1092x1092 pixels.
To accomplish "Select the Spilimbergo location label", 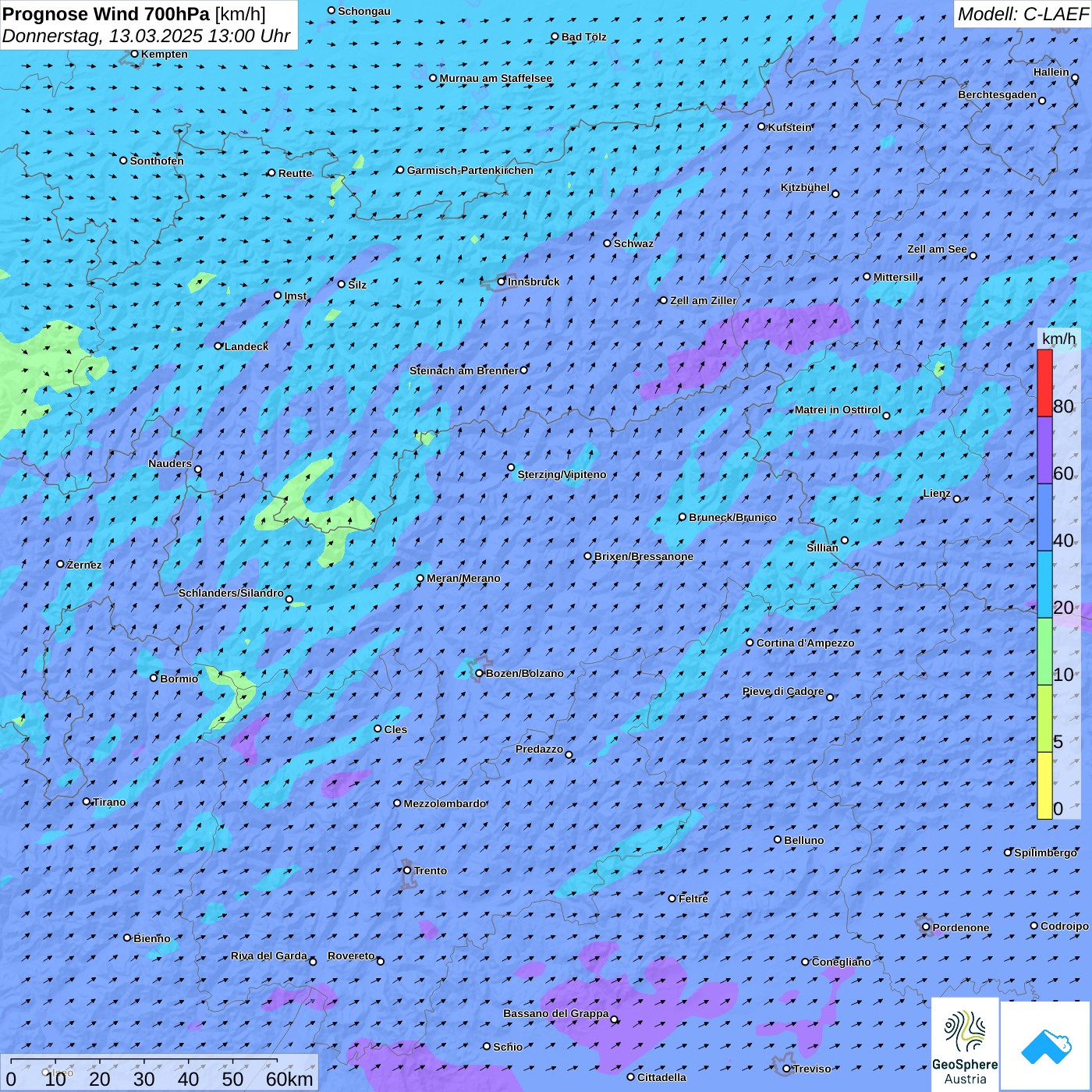I will pyautogui.click(x=1045, y=853).
